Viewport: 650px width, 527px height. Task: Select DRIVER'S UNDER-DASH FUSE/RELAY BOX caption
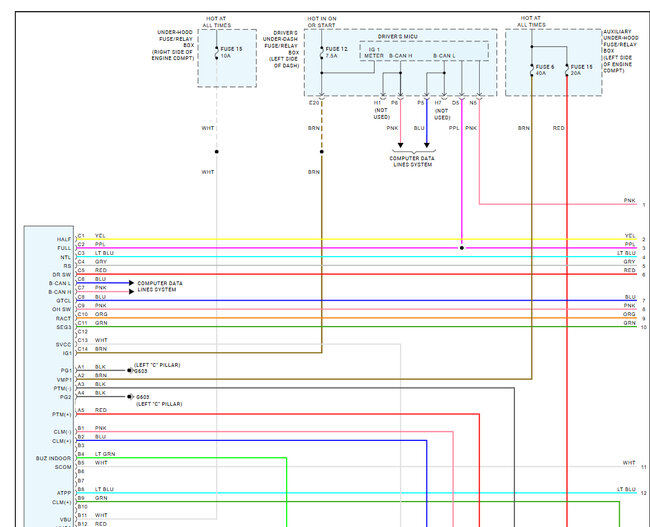tap(280, 49)
